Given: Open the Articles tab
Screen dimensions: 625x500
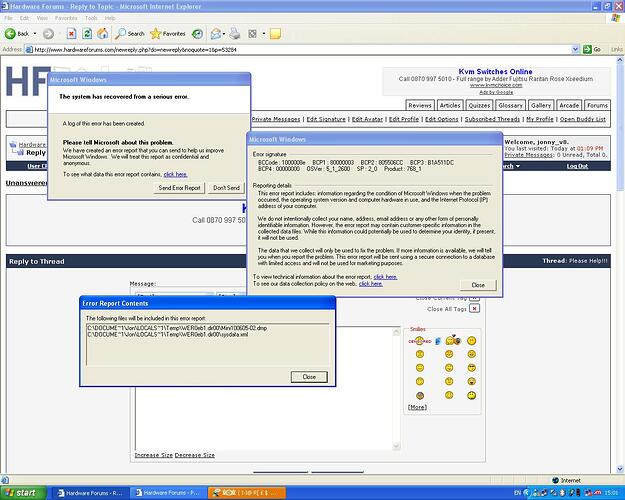Looking at the screenshot, I should click(450, 105).
